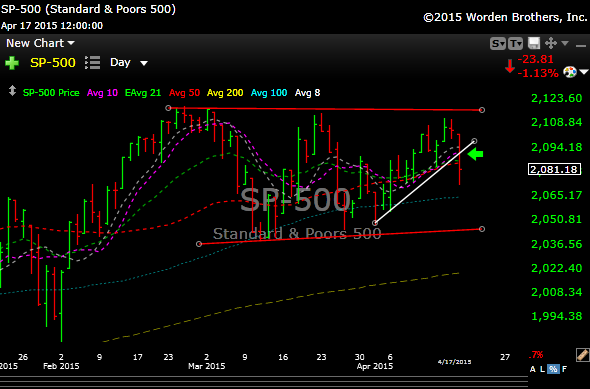This screenshot has height=389, width=590.
Task: Open the New Chart dropdown menu
Action: pos(40,43)
